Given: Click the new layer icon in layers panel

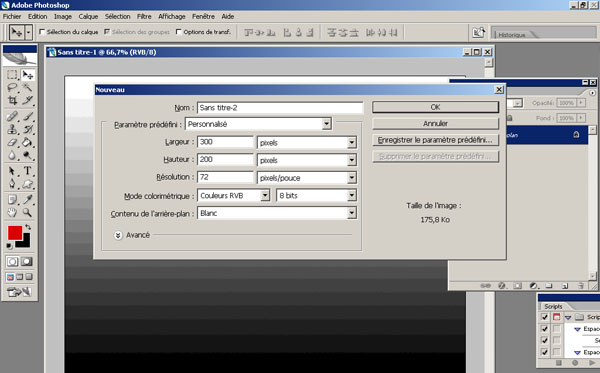Looking at the screenshot, I should point(565,285).
